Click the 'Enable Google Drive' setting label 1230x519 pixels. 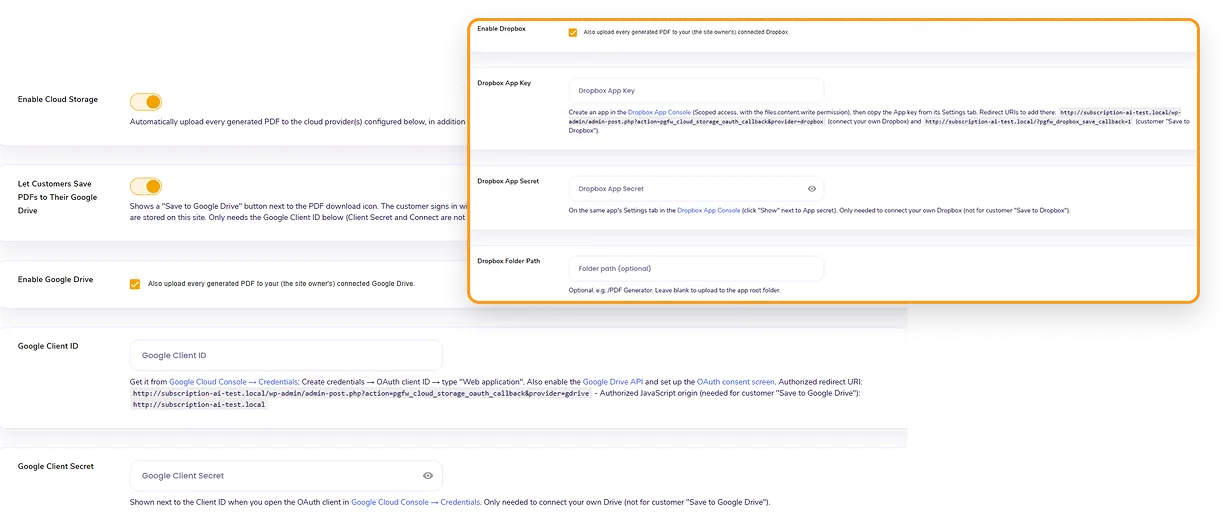56,280
